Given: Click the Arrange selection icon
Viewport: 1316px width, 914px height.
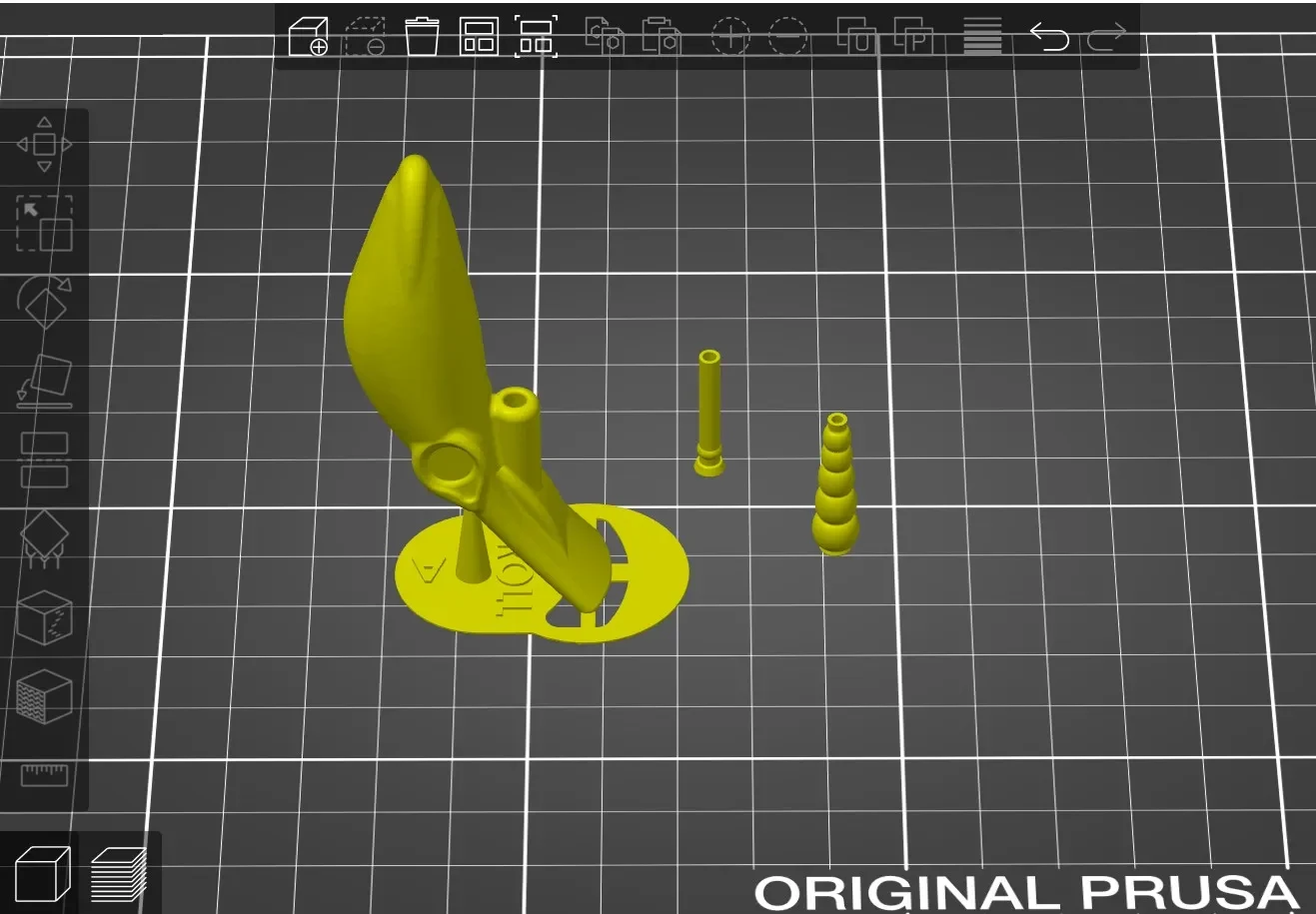Looking at the screenshot, I should 536,37.
